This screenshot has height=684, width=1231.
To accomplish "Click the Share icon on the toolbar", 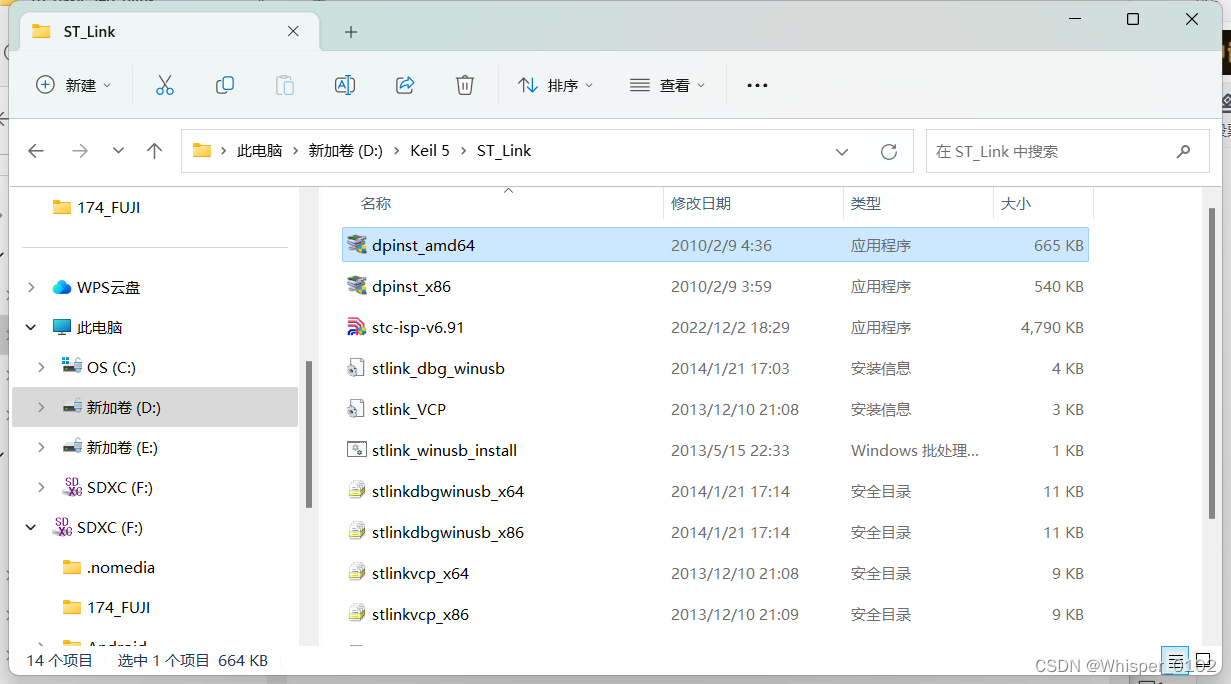I will pyautogui.click(x=405, y=85).
